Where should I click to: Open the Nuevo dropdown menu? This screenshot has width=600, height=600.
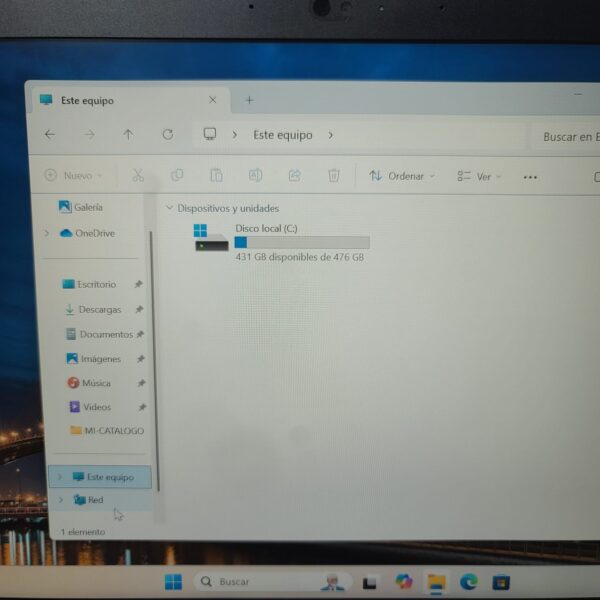tap(73, 176)
